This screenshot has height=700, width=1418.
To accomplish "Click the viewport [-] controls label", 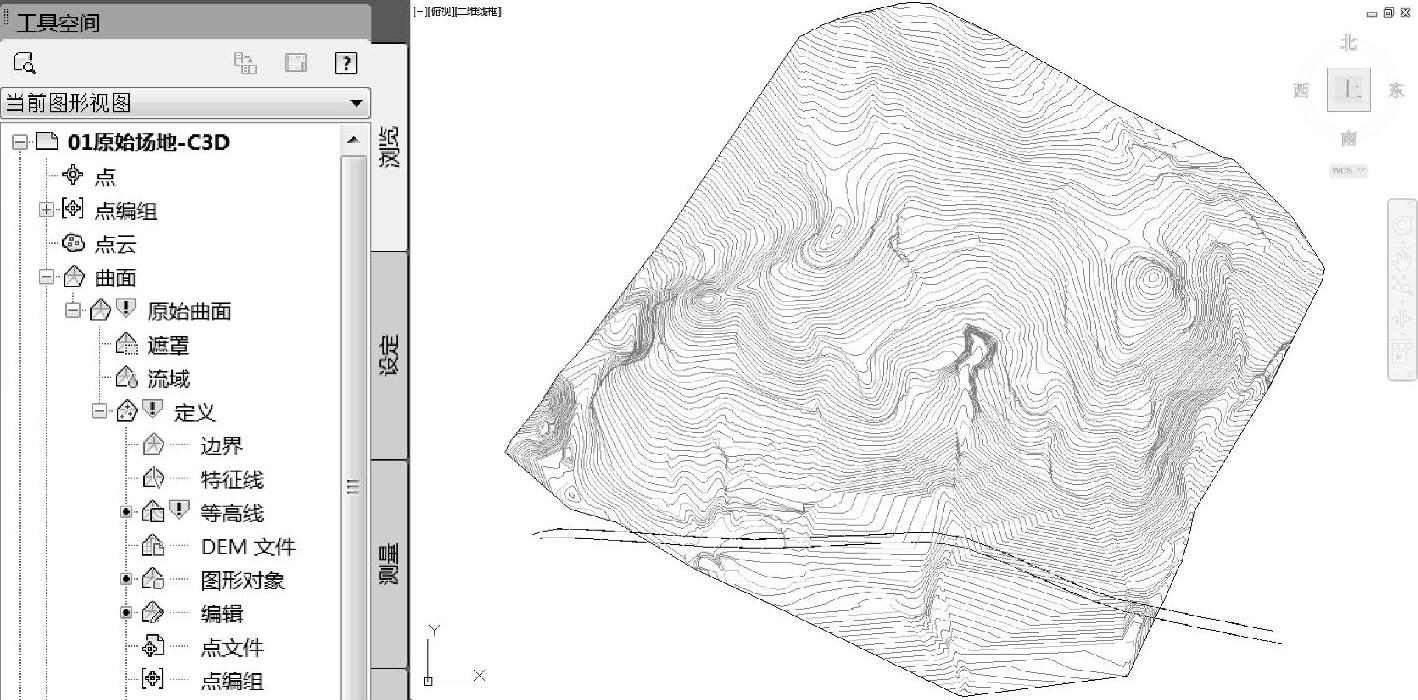I will click(x=418, y=12).
